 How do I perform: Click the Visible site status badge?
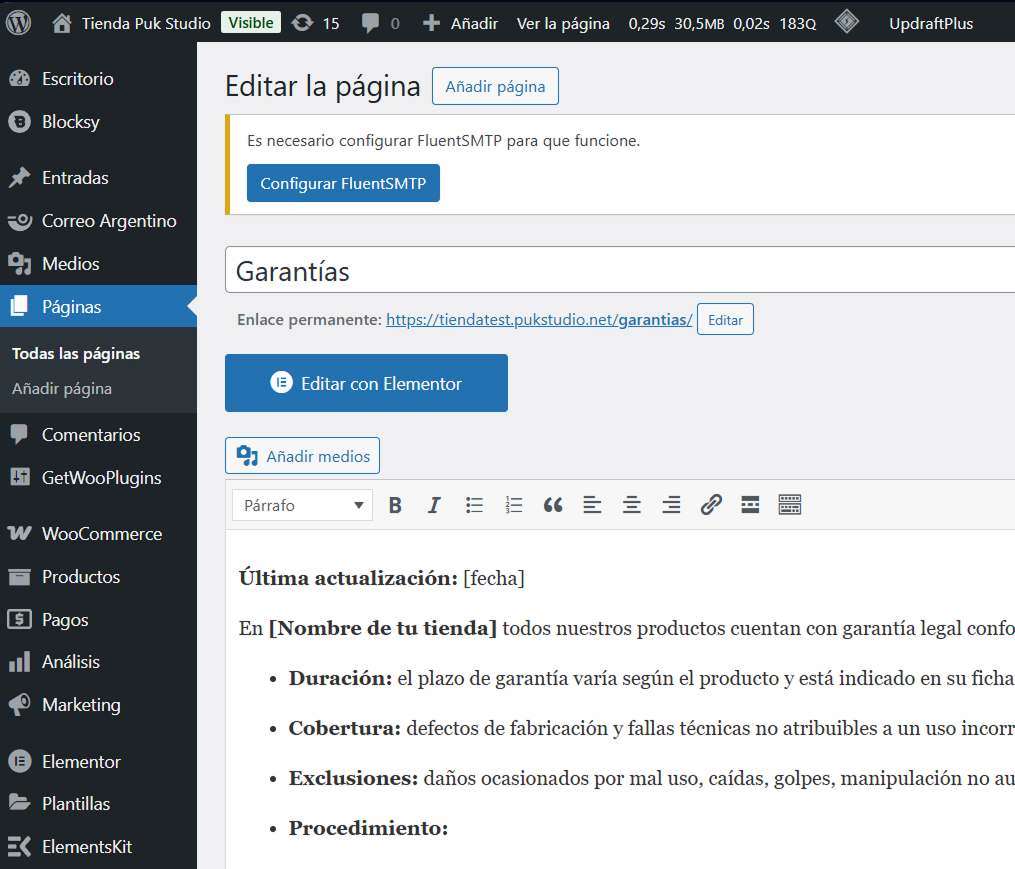250,23
